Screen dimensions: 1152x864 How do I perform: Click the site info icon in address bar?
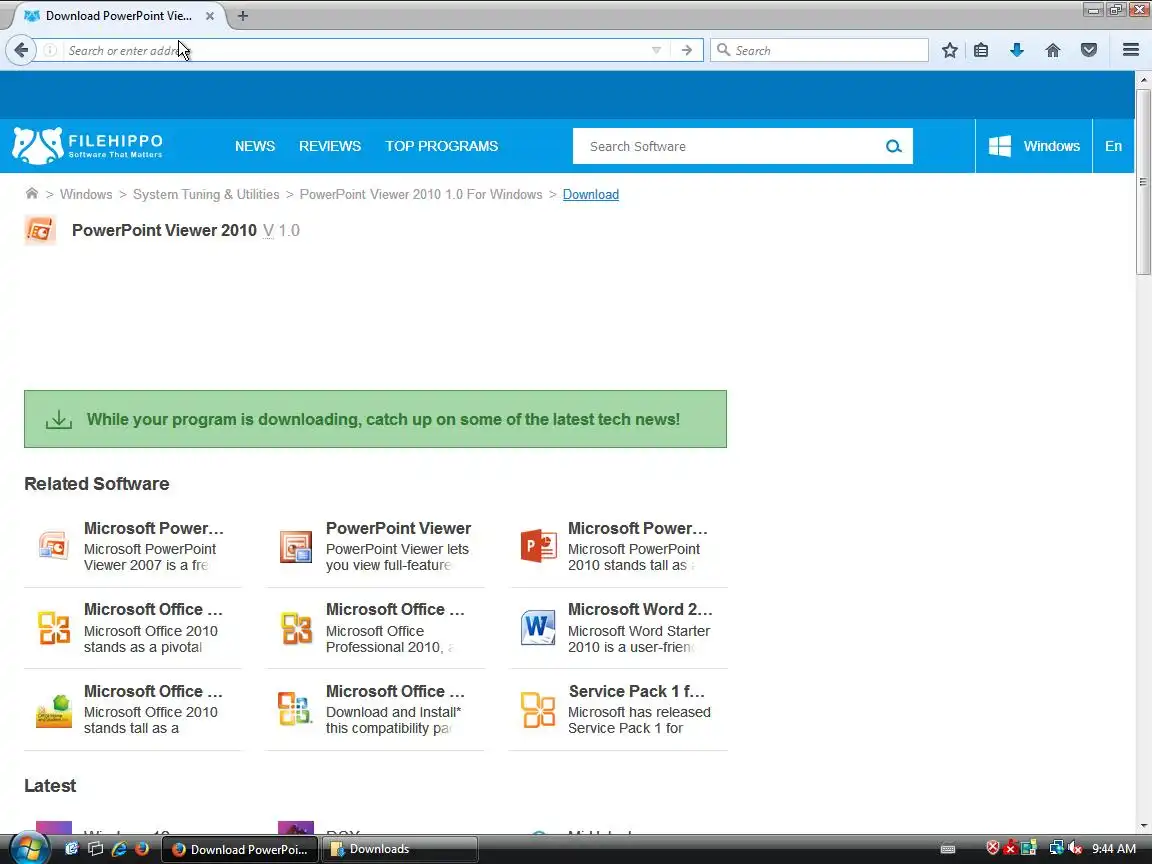click(x=50, y=50)
